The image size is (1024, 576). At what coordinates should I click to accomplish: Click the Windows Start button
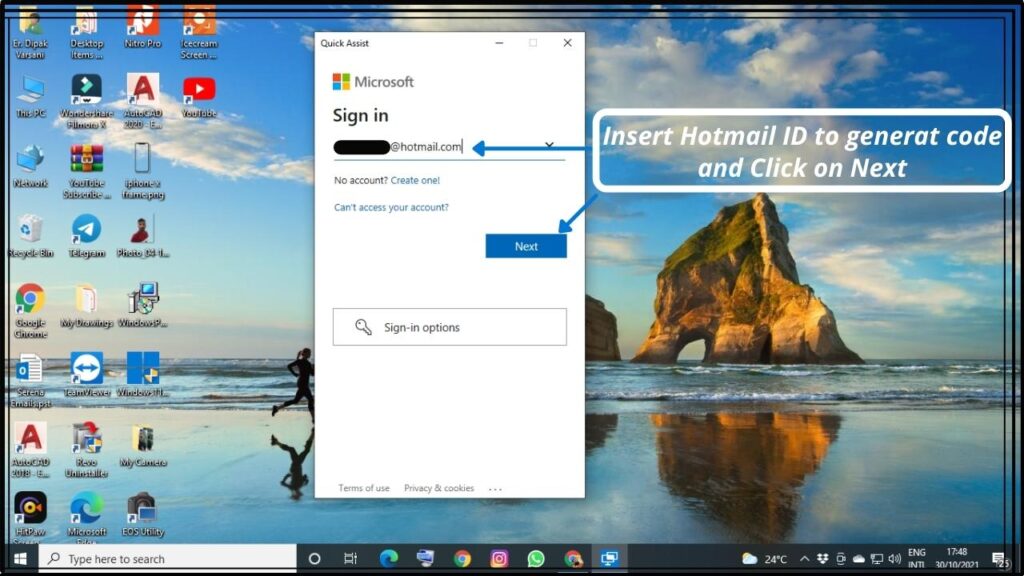19,558
